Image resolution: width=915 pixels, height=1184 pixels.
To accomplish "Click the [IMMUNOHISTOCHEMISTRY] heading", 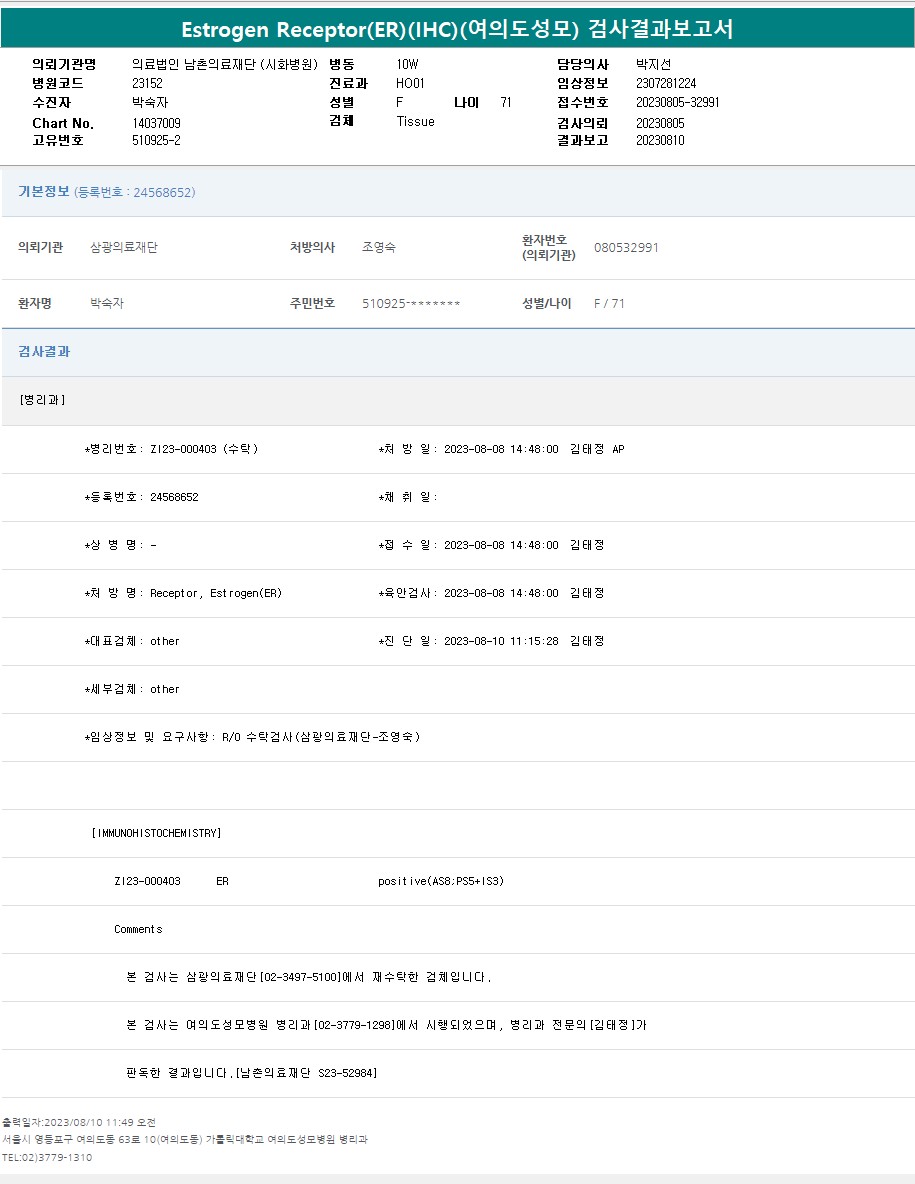I will [x=156, y=833].
